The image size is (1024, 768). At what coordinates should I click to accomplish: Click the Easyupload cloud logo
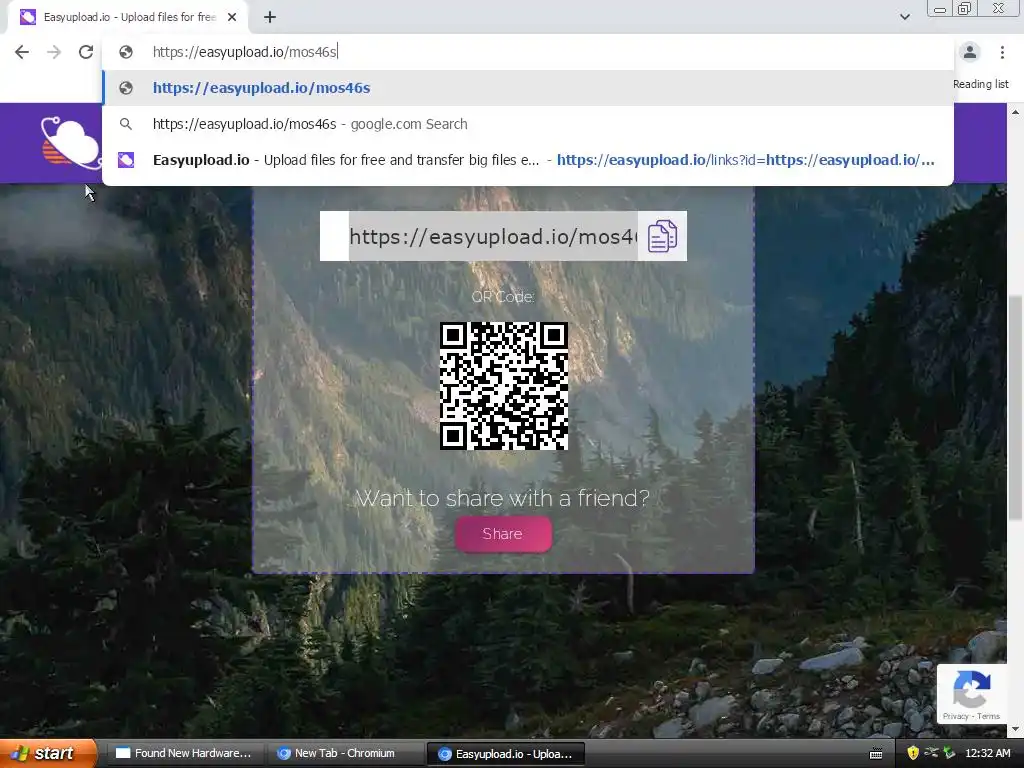point(71,144)
